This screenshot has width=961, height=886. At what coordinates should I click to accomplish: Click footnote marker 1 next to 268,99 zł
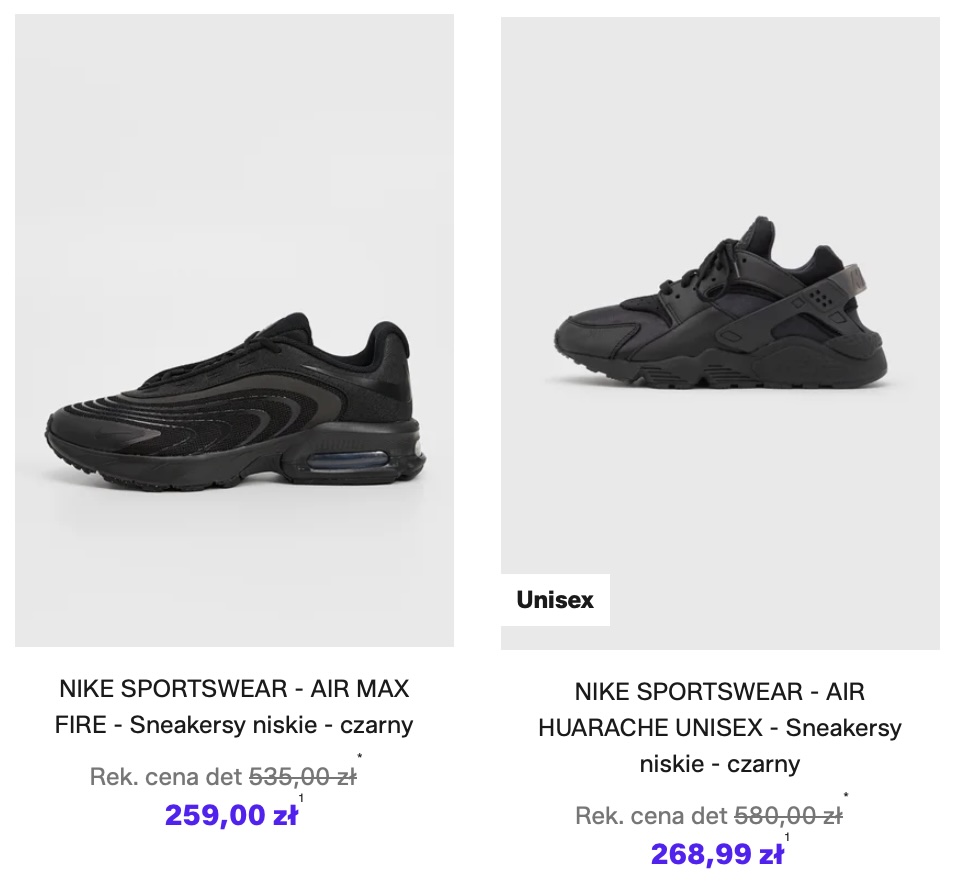tap(787, 837)
